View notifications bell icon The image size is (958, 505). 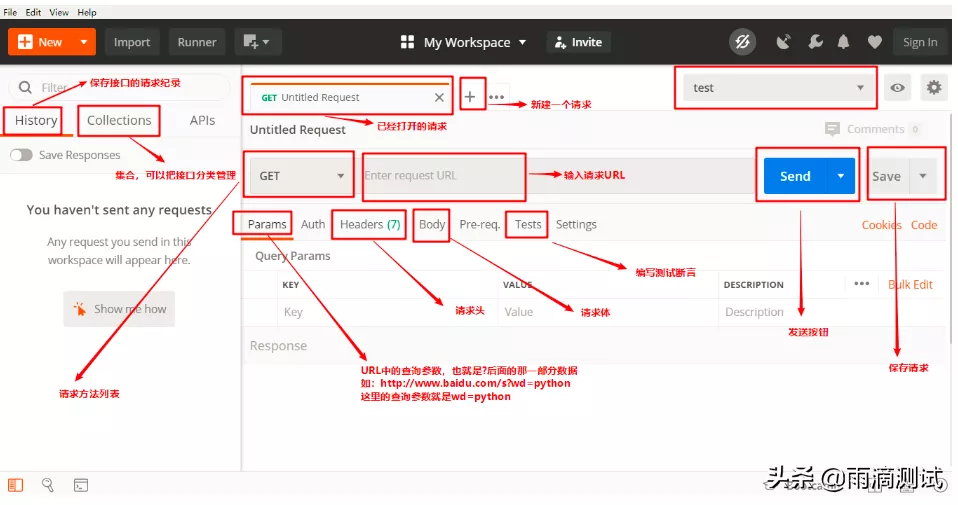pyautogui.click(x=843, y=42)
